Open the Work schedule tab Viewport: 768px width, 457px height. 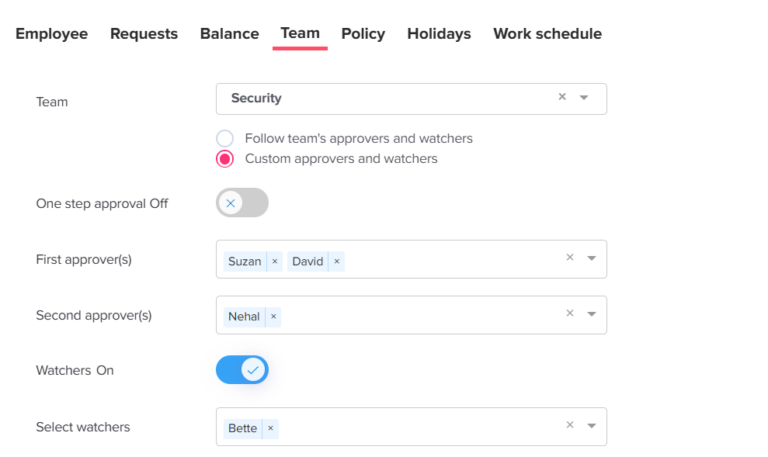(x=547, y=34)
